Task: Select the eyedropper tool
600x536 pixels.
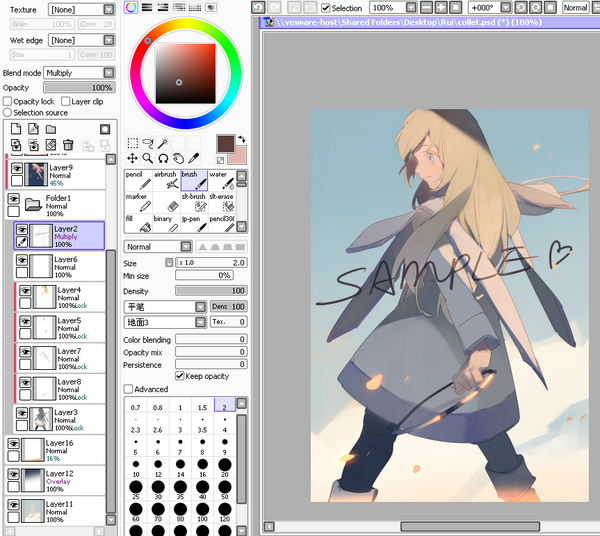Action: pyautogui.click(x=194, y=158)
